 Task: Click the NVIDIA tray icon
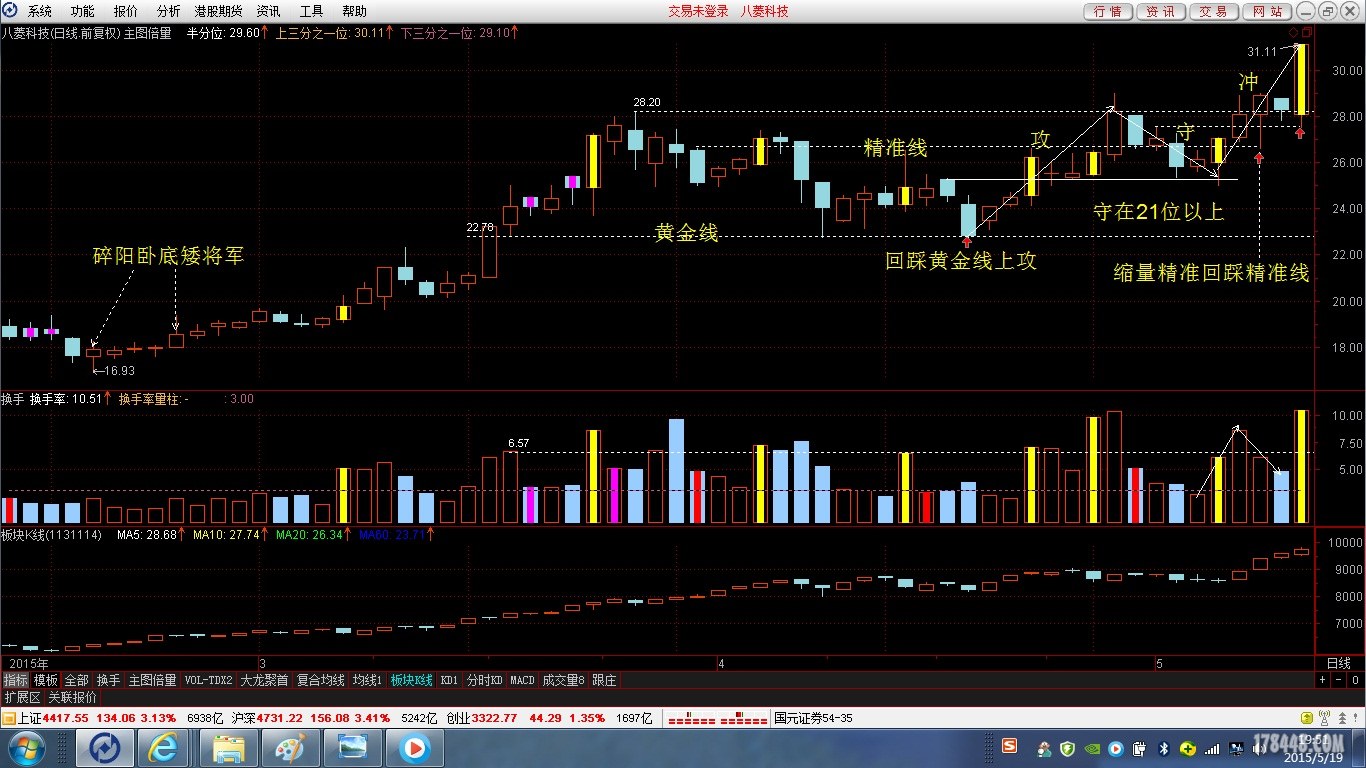[x=1091, y=748]
